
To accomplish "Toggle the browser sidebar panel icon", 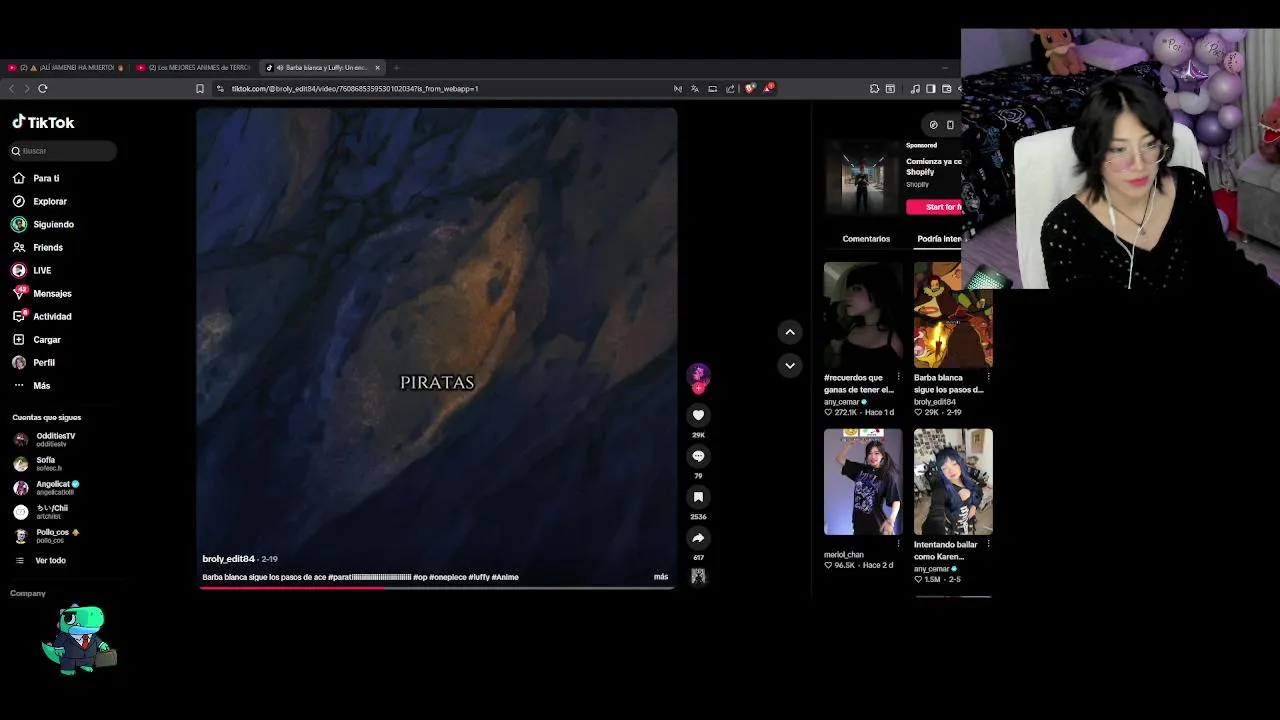I will [x=931, y=88].
